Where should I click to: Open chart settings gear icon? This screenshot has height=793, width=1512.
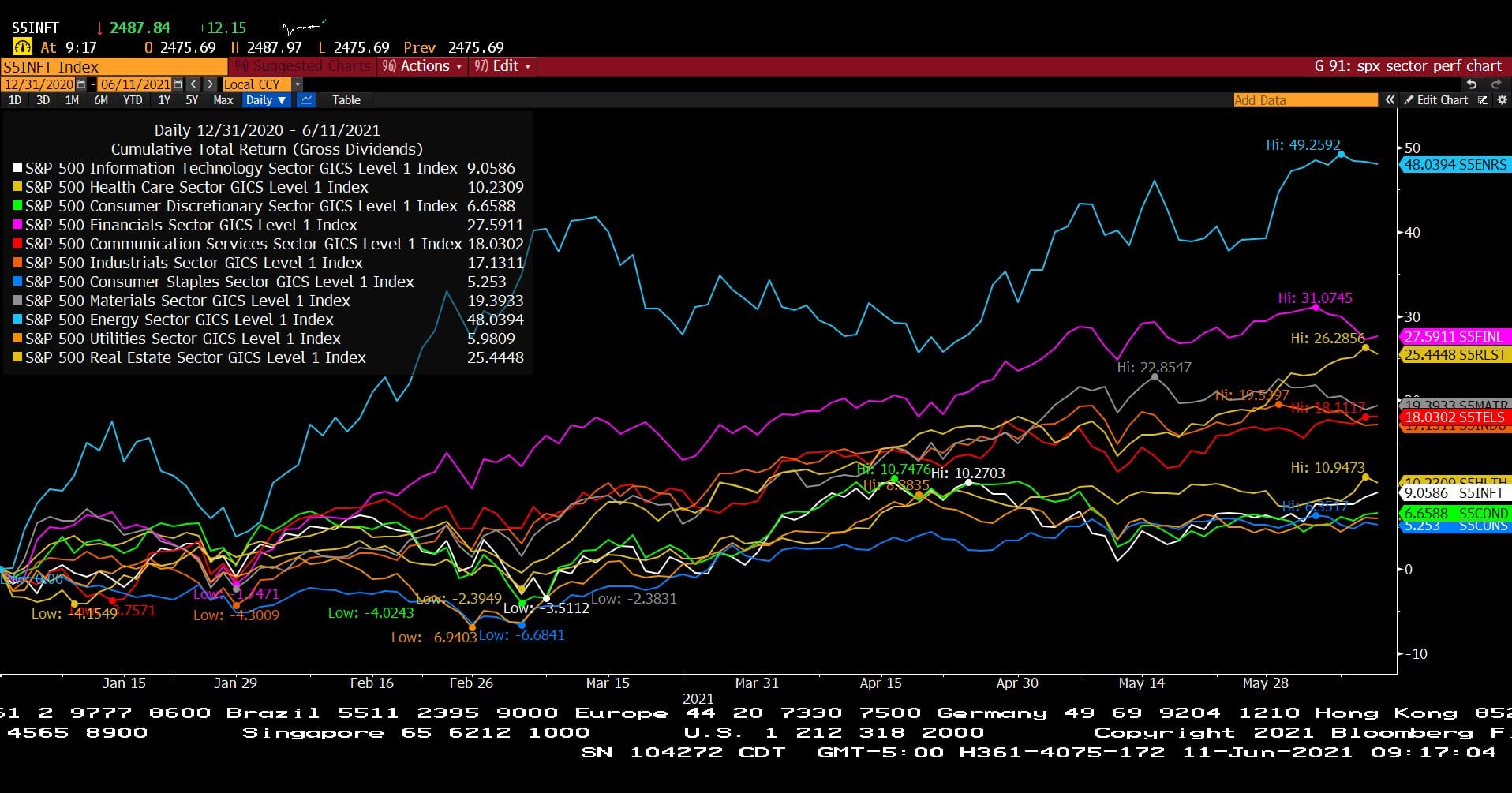pyautogui.click(x=1502, y=100)
